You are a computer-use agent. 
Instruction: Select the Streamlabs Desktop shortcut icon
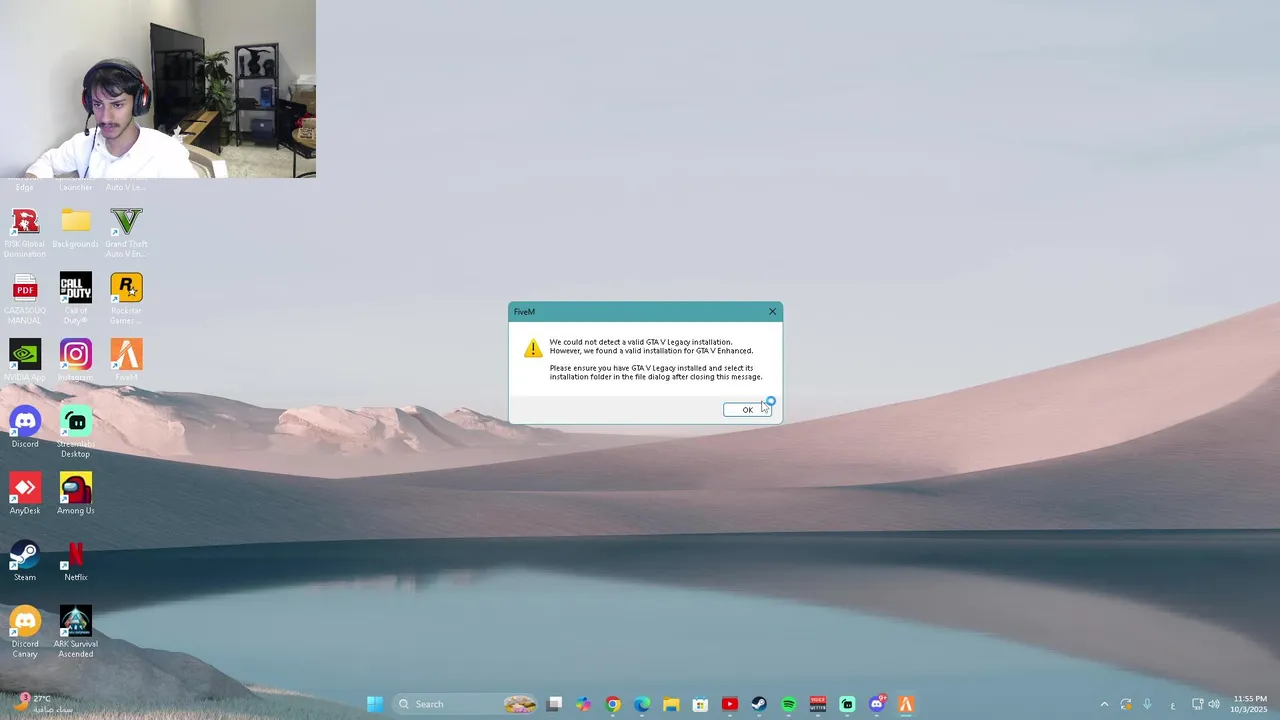click(75, 433)
